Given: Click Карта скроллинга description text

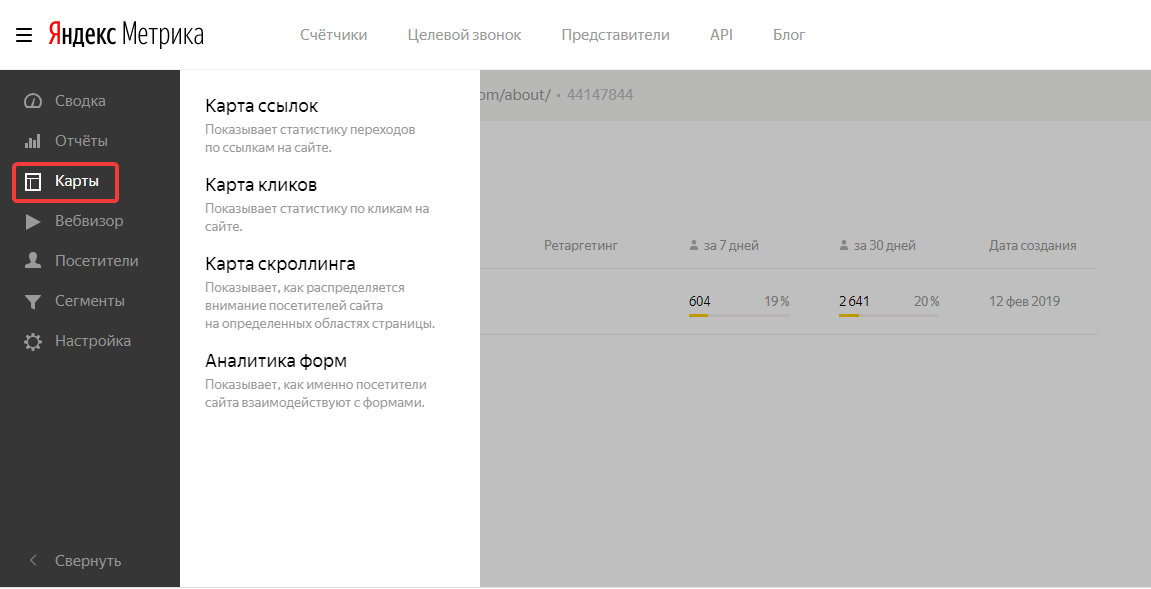Looking at the screenshot, I should 319,306.
